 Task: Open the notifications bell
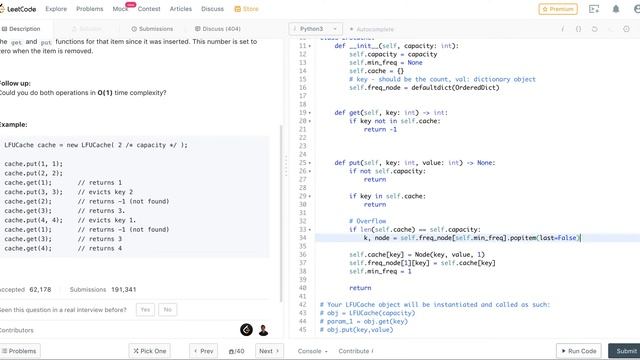pos(616,9)
